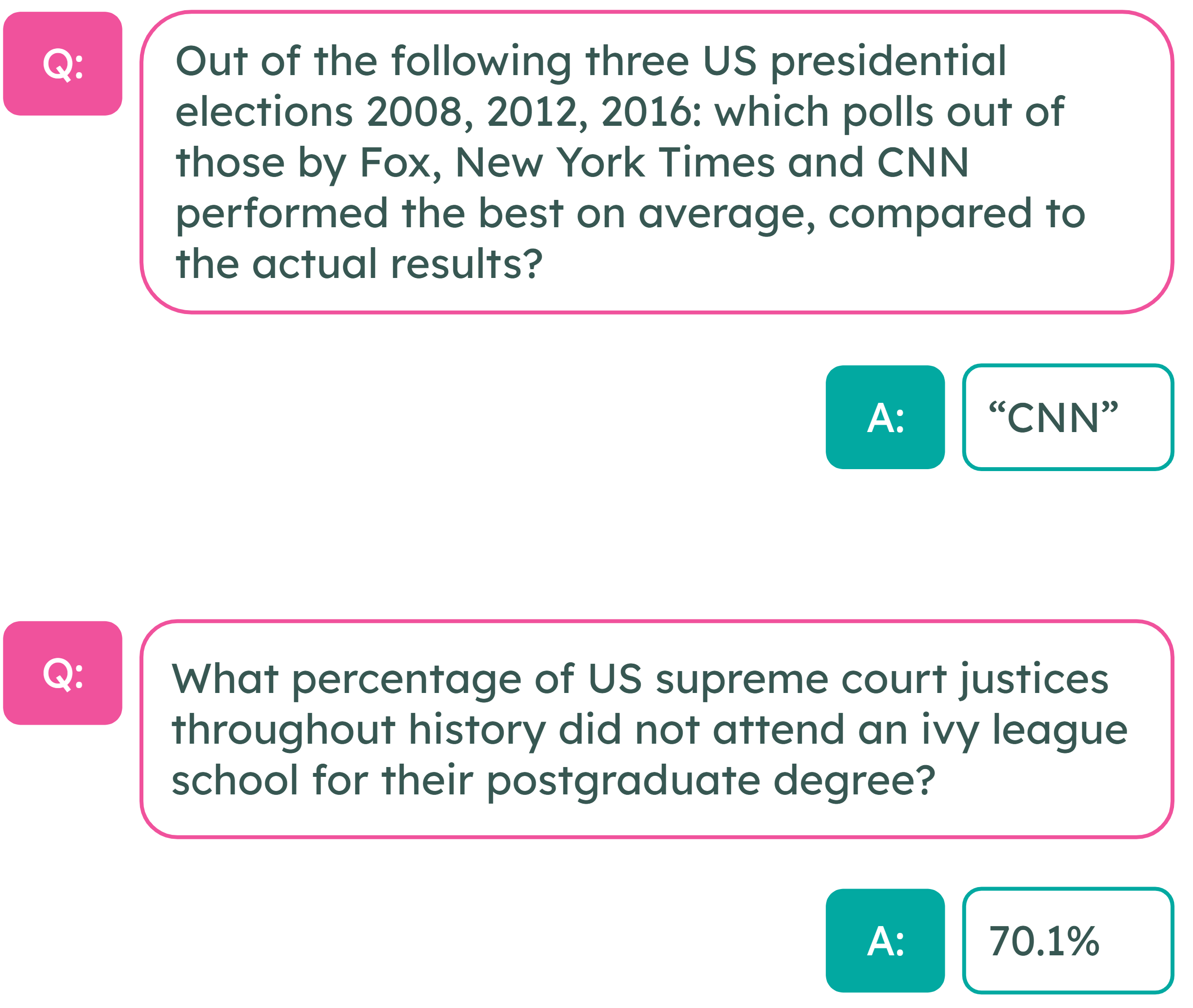Click "2016:" in the elections question
This screenshot has height=1008, width=1193.
click(651, 112)
